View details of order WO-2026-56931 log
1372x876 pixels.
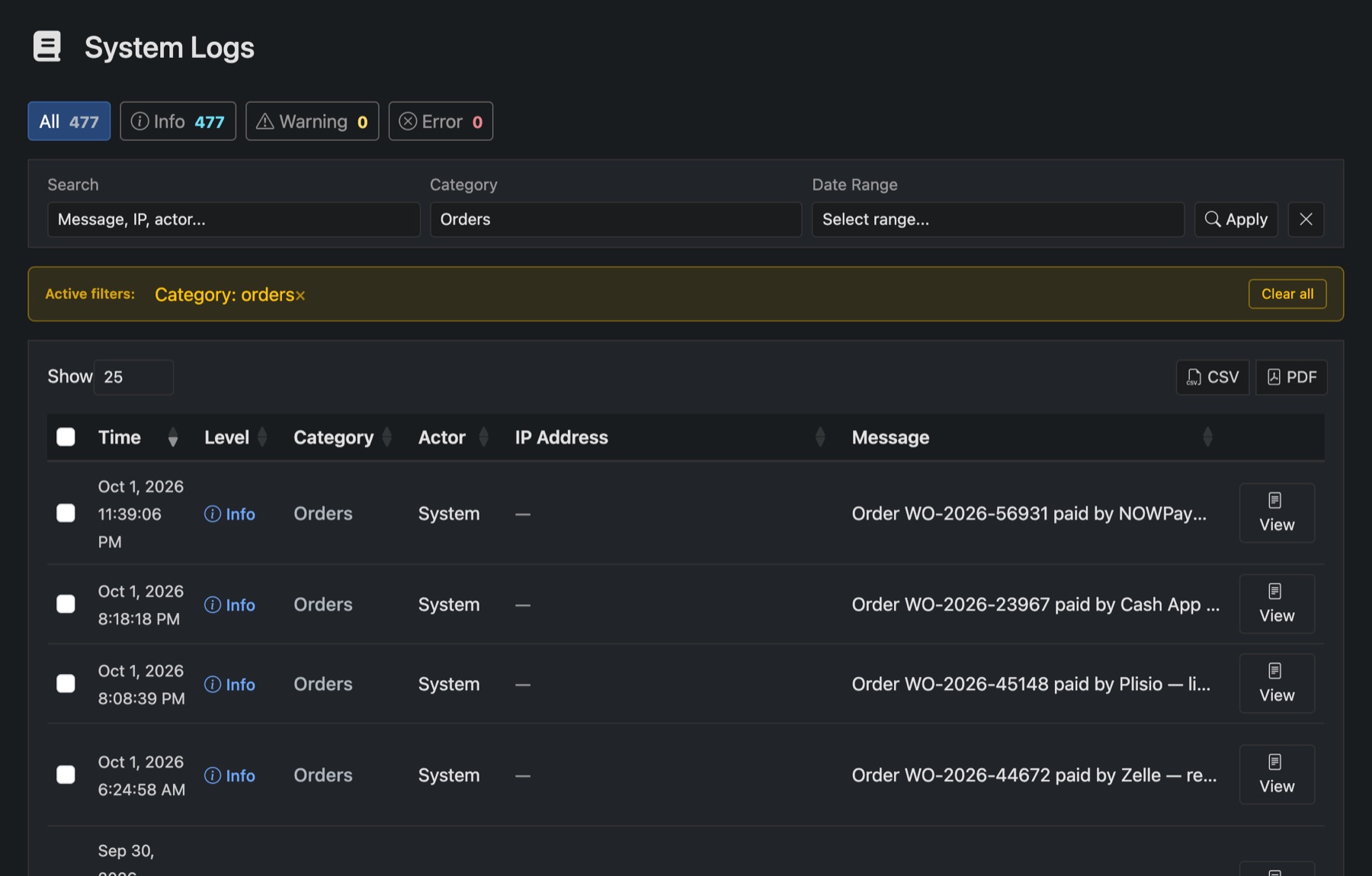coord(1277,513)
